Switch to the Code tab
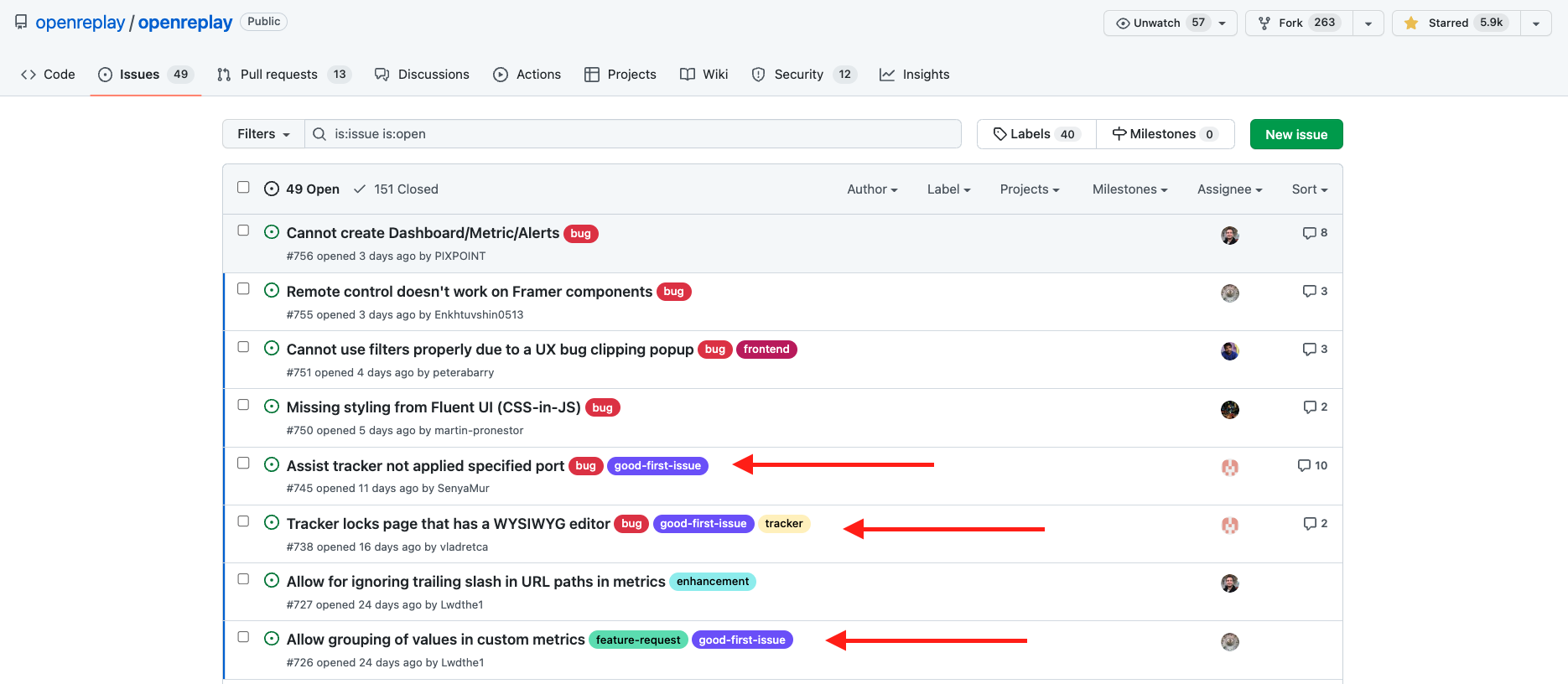 coord(48,75)
